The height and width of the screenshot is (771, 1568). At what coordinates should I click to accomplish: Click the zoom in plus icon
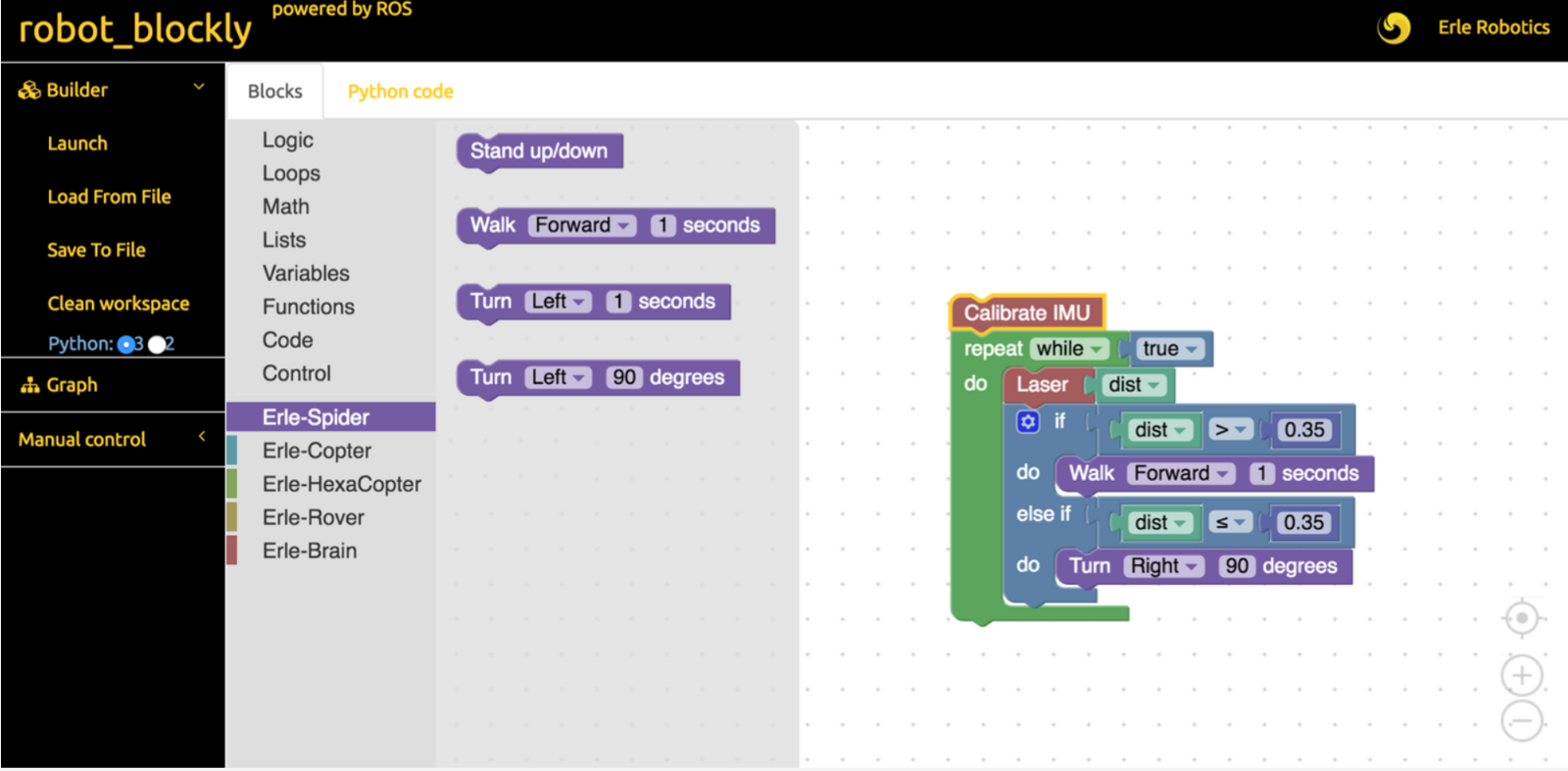coord(1521,675)
